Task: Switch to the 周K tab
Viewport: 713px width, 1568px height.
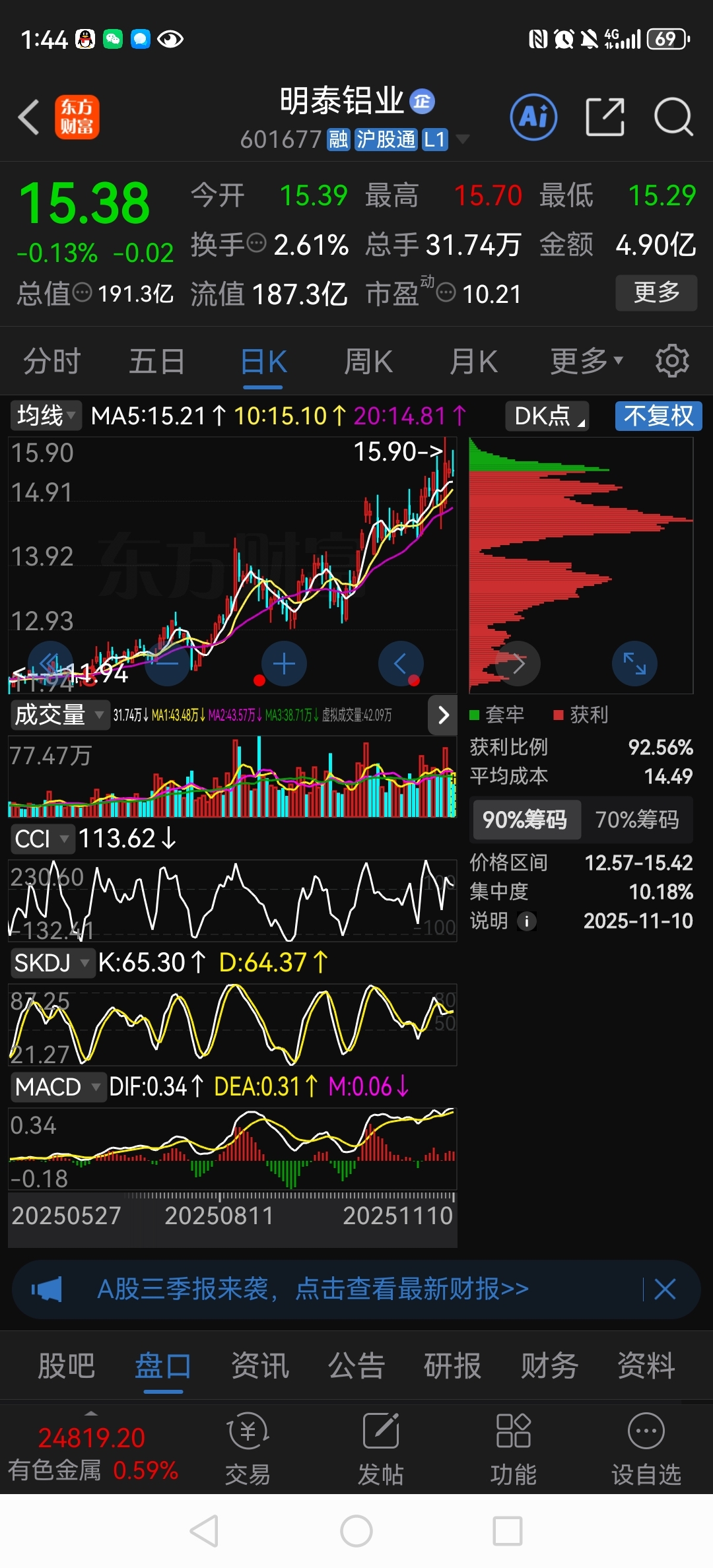Action: 368,361
